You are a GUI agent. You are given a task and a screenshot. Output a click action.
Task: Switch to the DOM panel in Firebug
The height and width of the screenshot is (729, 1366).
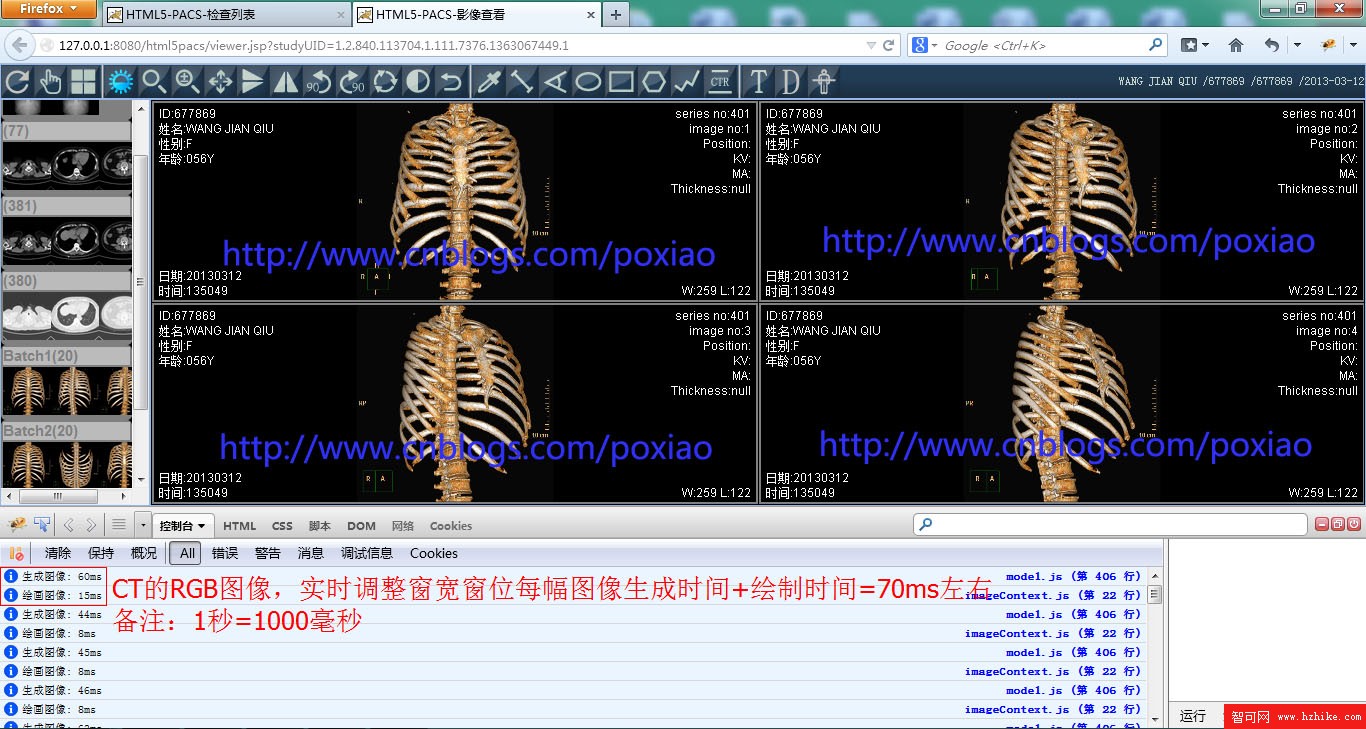click(361, 526)
